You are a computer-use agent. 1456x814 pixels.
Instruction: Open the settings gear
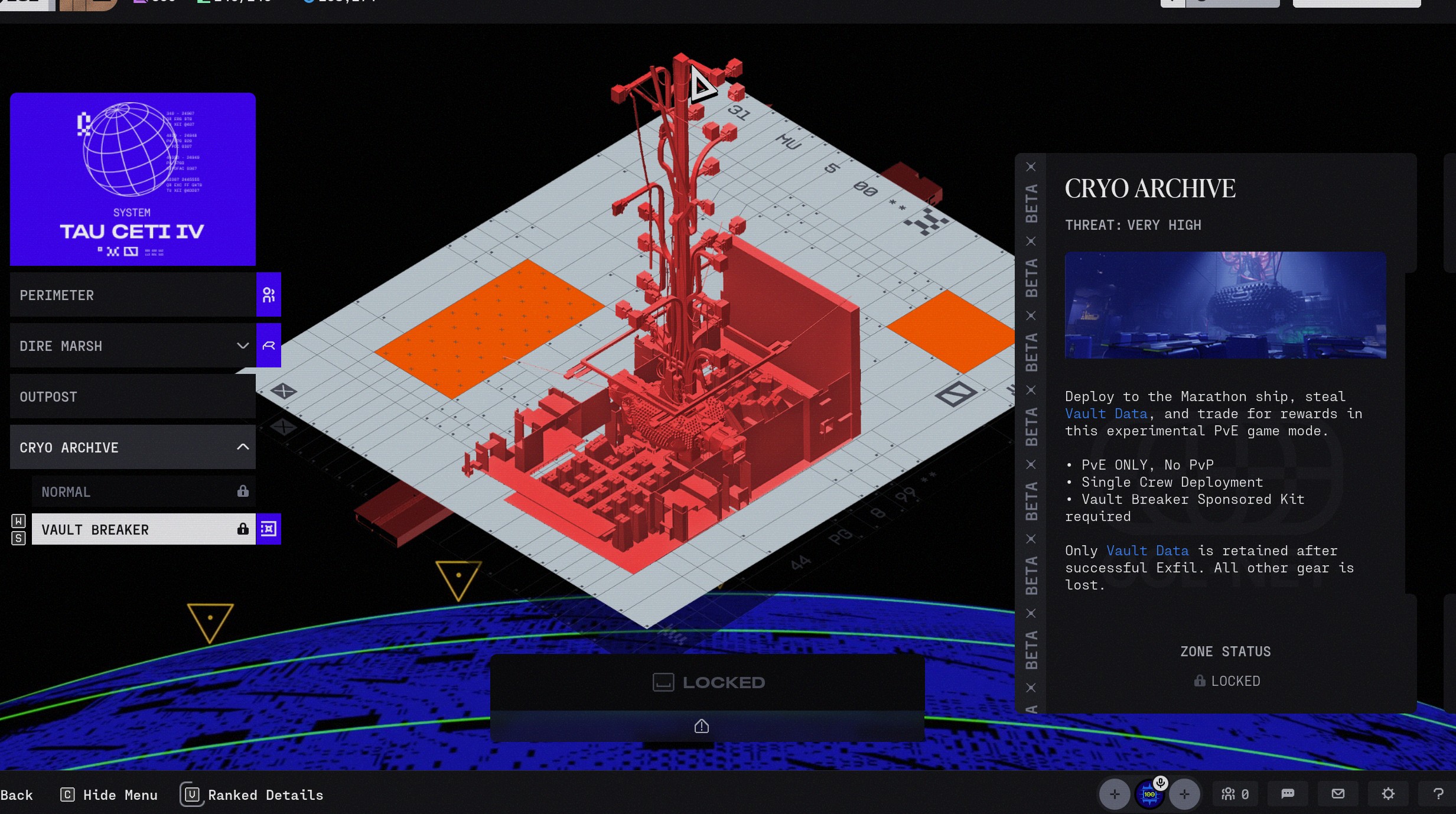click(1388, 794)
